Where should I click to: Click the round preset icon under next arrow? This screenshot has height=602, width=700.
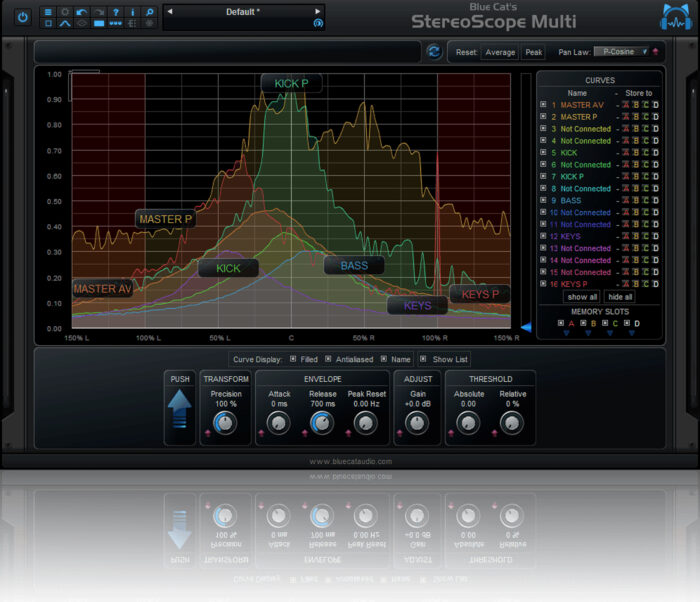pos(318,23)
